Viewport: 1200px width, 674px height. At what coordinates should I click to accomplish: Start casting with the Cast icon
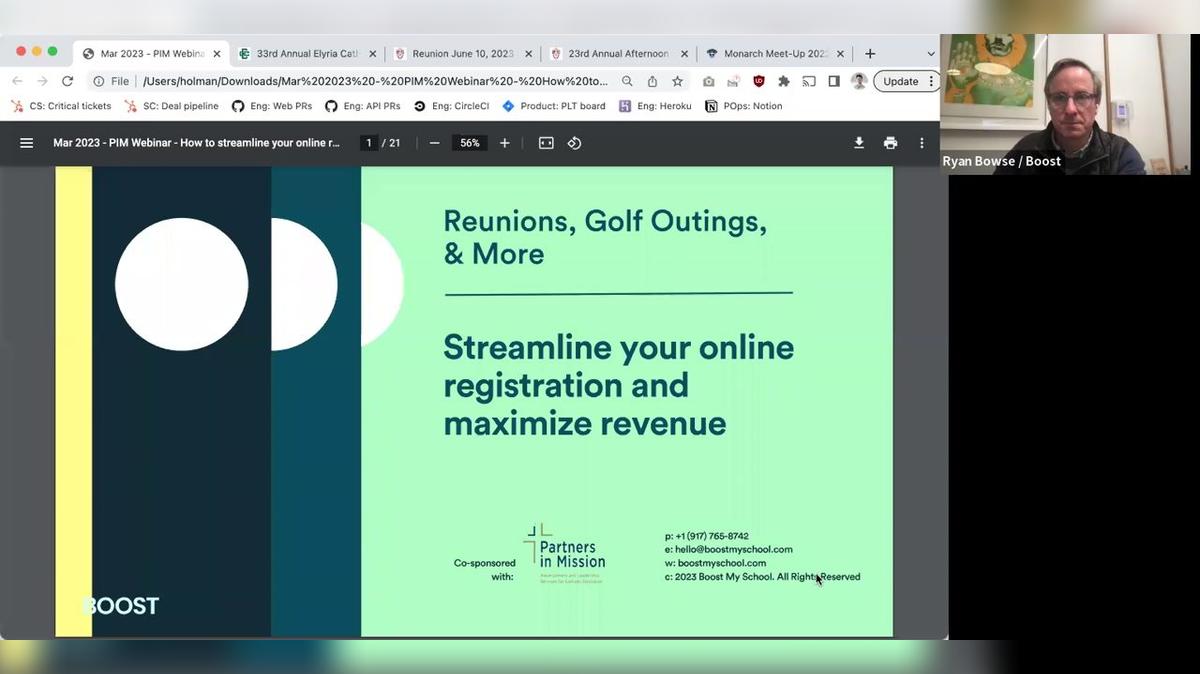(x=810, y=81)
